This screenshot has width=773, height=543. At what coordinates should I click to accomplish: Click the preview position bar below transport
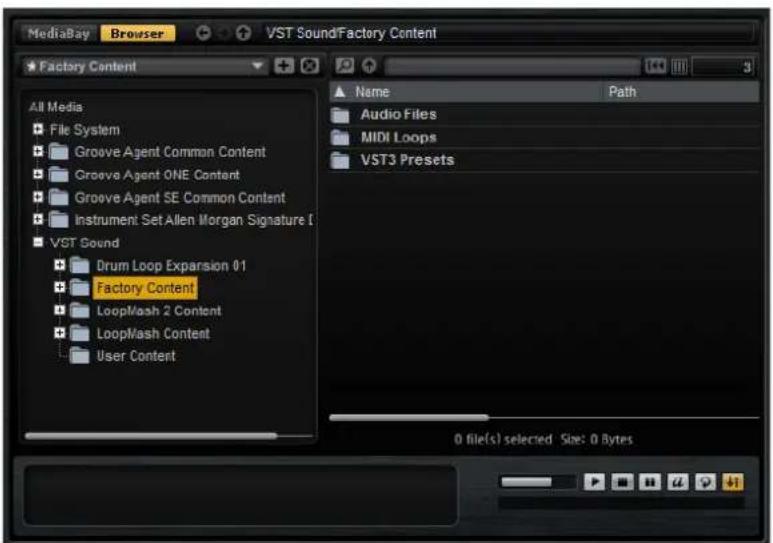coord(622,503)
